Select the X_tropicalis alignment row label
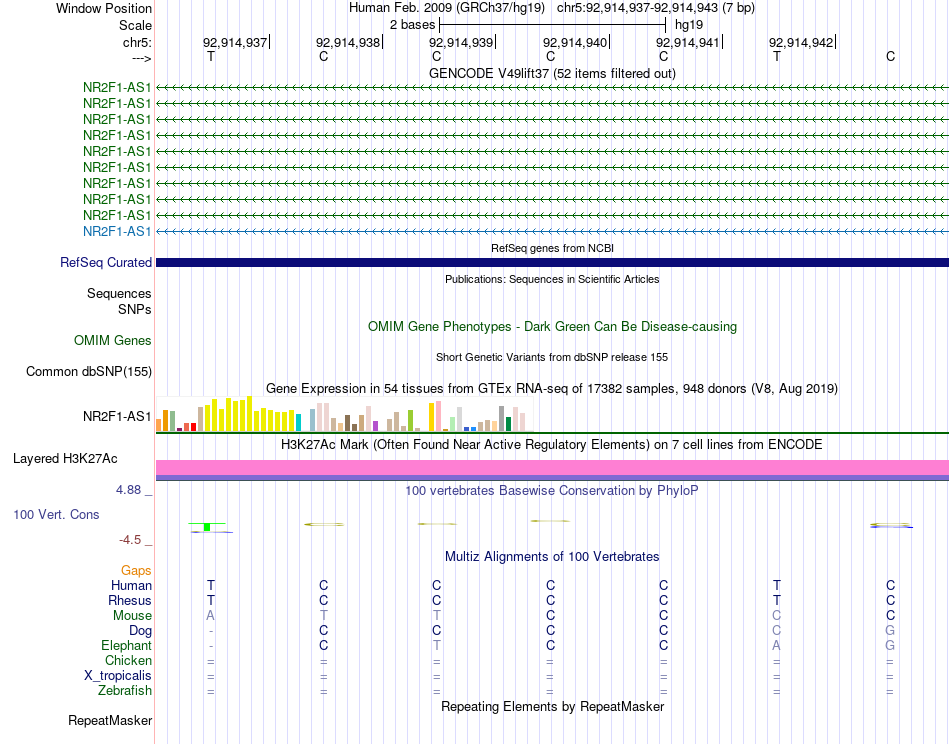 (x=118, y=676)
